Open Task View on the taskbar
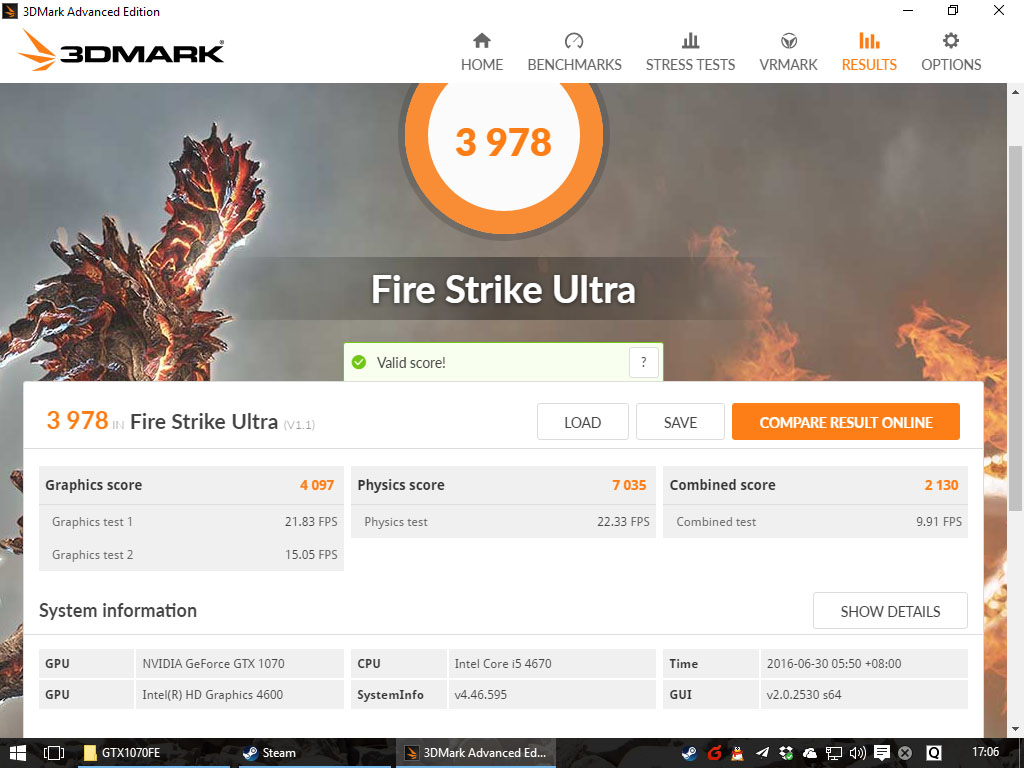1024x768 pixels. [x=54, y=753]
